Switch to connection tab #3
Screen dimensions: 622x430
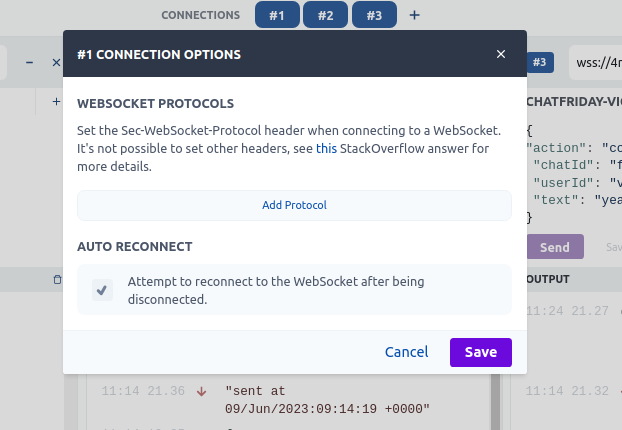pos(374,15)
